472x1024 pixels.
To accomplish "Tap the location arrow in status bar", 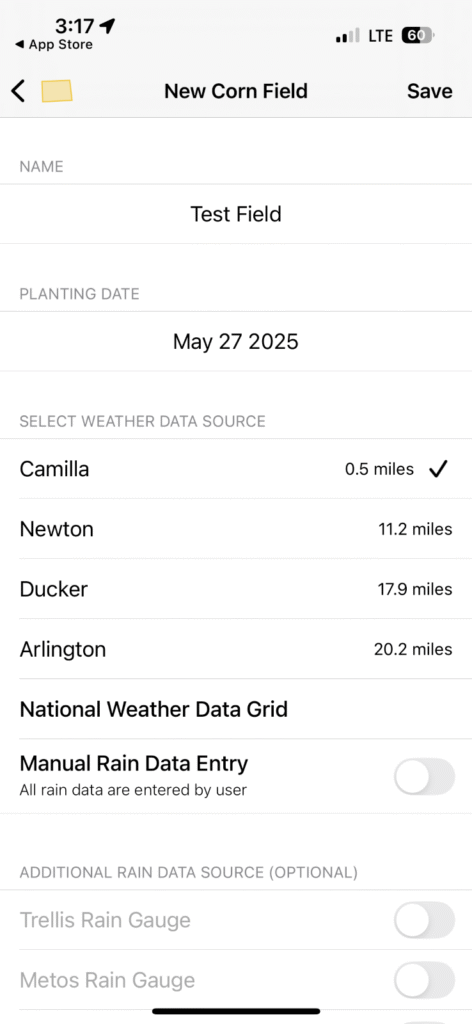I will (107, 25).
